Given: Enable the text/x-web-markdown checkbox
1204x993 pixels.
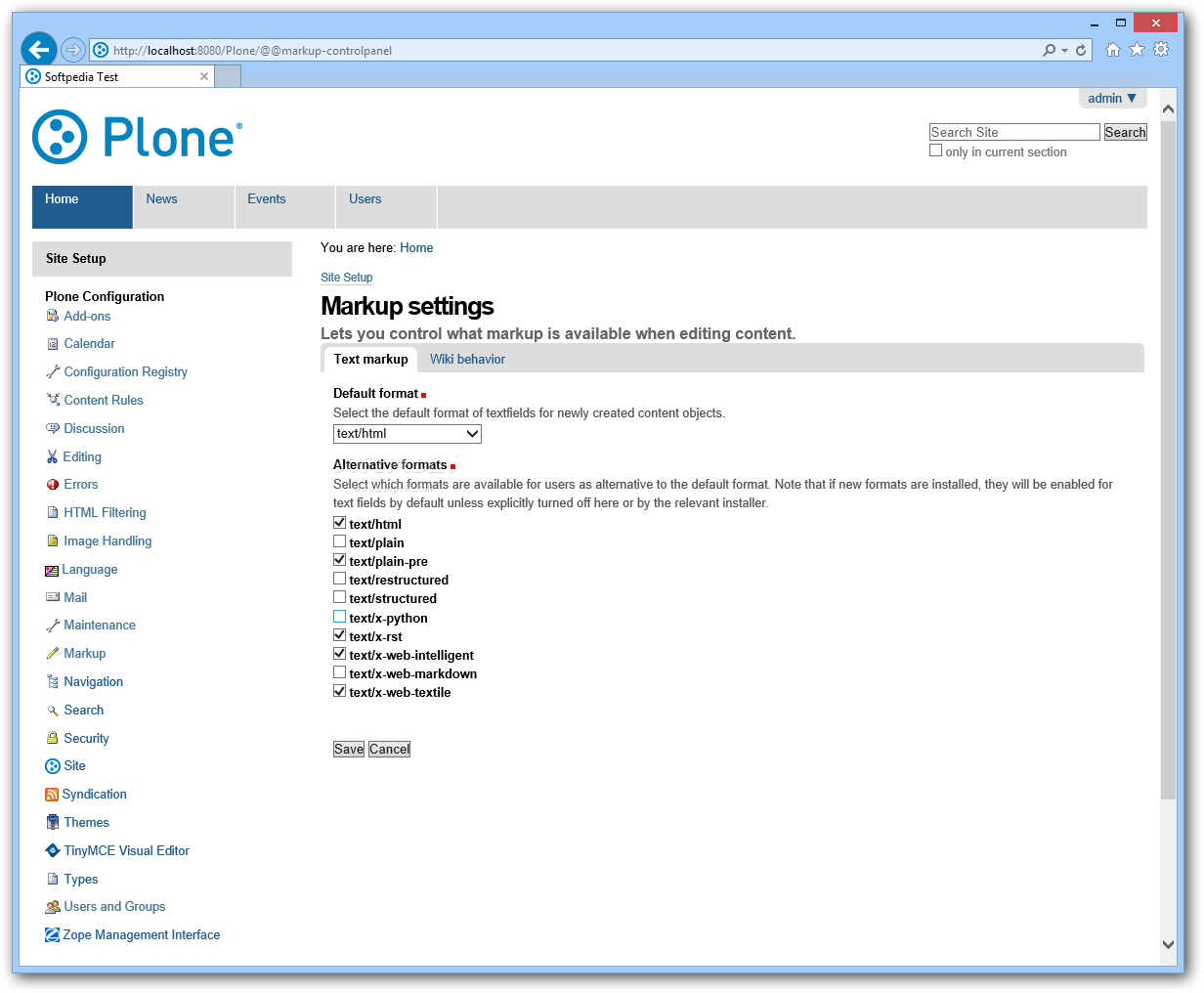Looking at the screenshot, I should click(339, 672).
